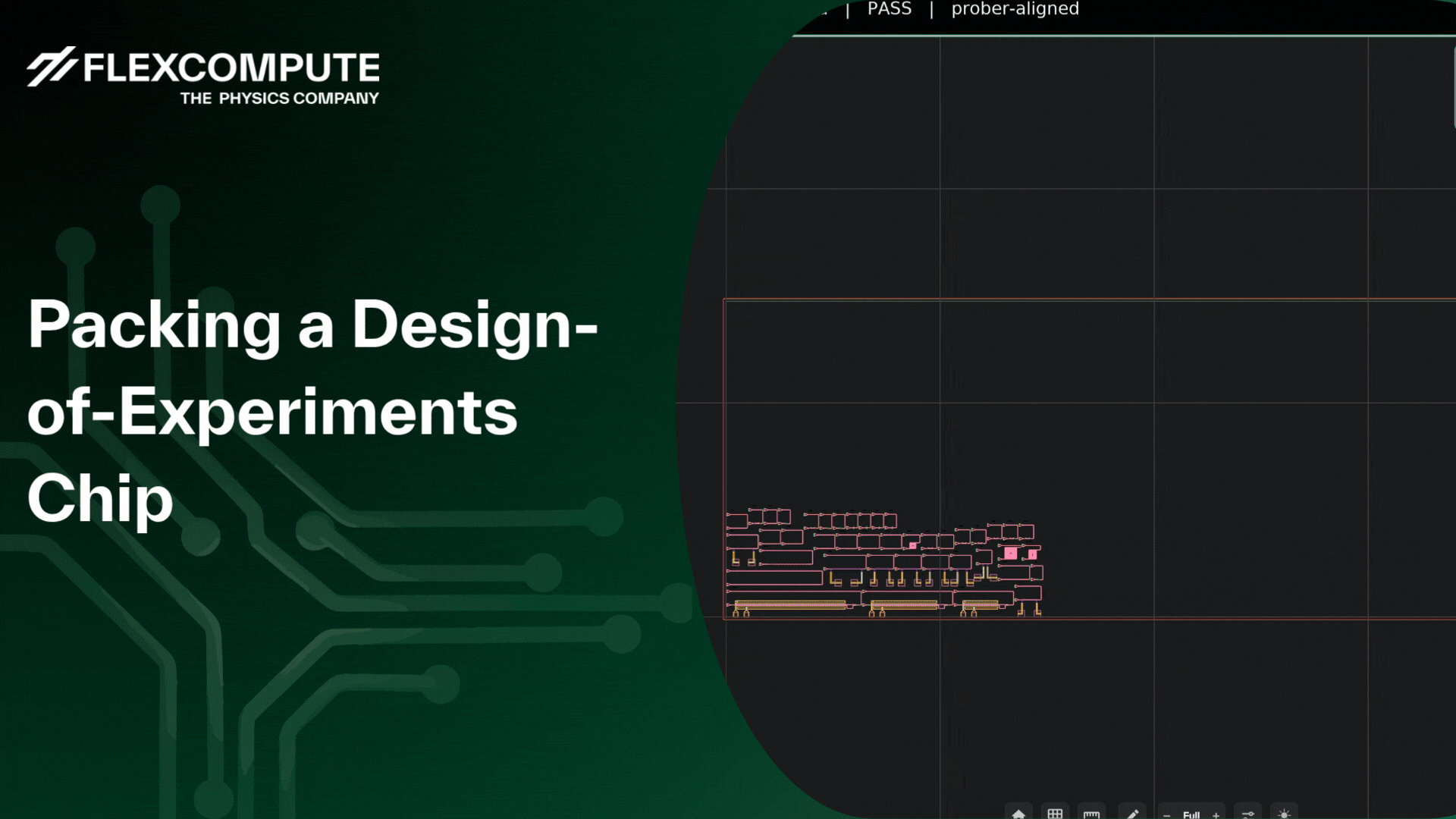
Task: Toggle the brightness theme icon
Action: (x=1284, y=813)
